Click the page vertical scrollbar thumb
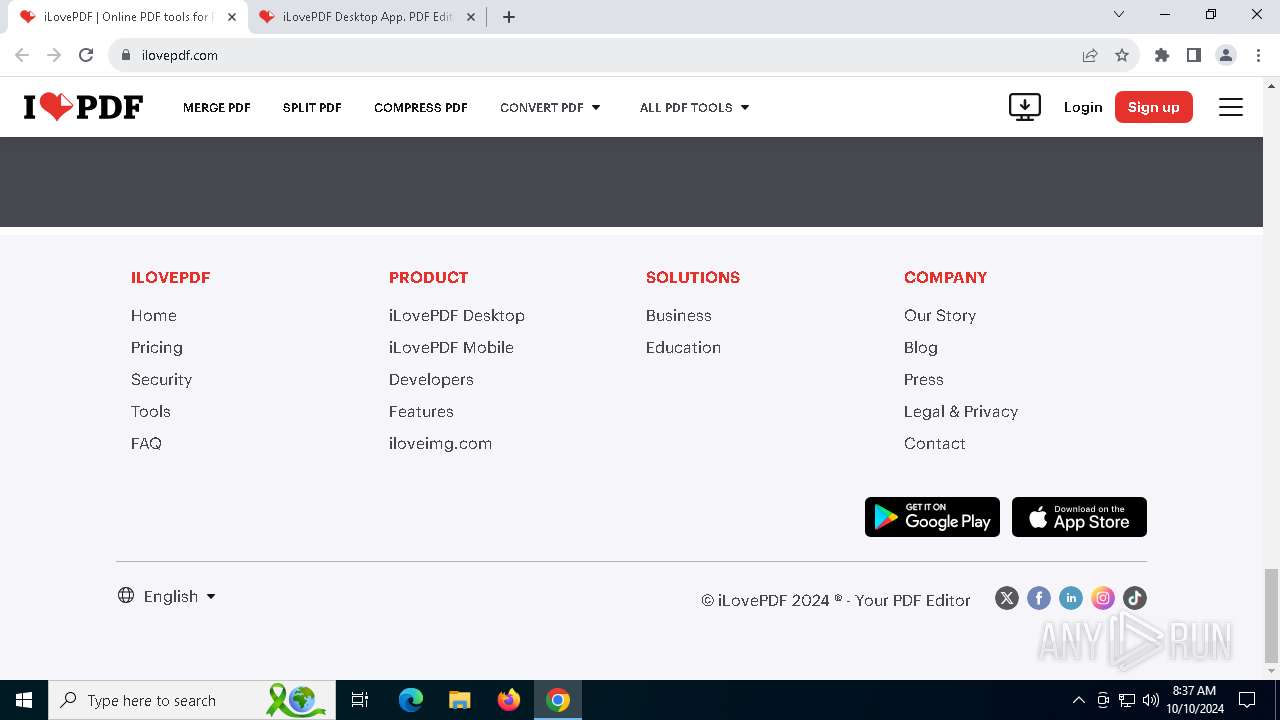 pyautogui.click(x=1271, y=614)
